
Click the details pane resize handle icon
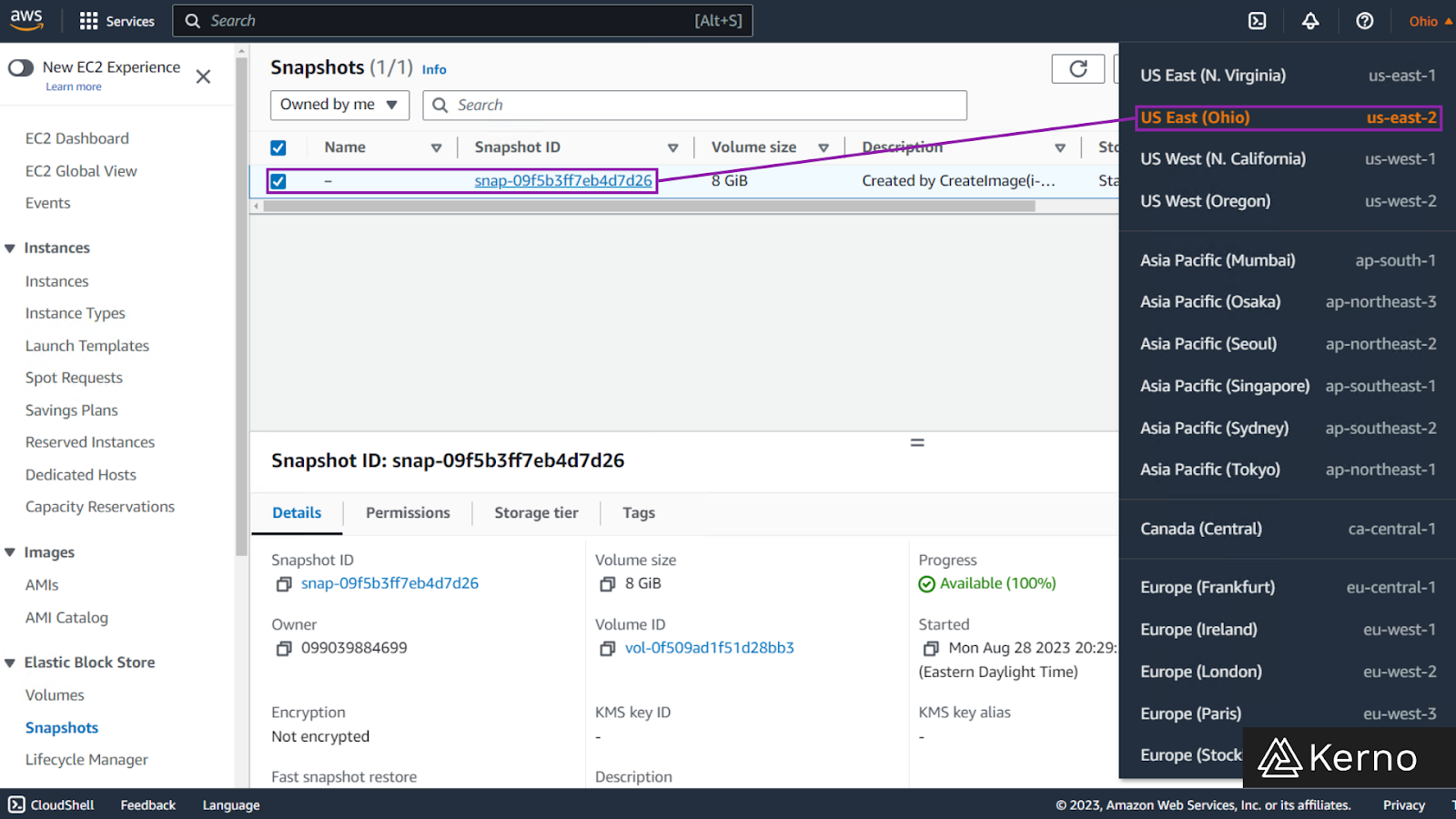(917, 442)
